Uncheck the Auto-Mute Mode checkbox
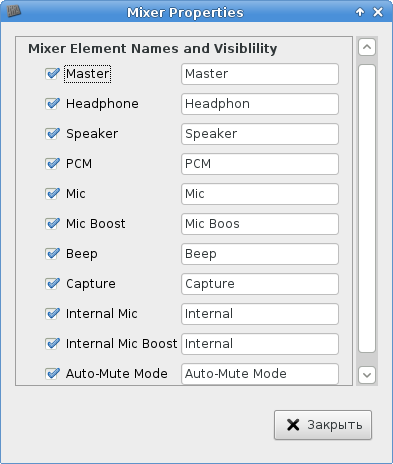393x464 pixels. click(x=52, y=374)
